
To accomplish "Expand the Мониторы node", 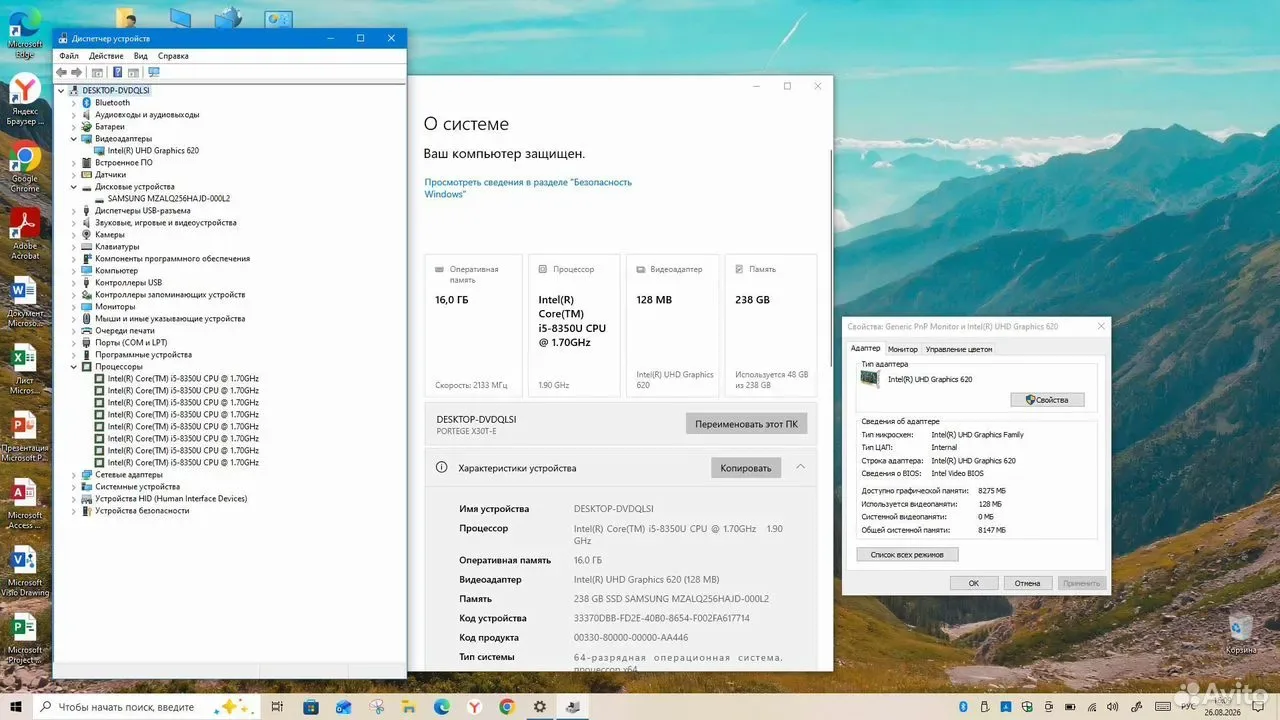I will (x=73, y=307).
